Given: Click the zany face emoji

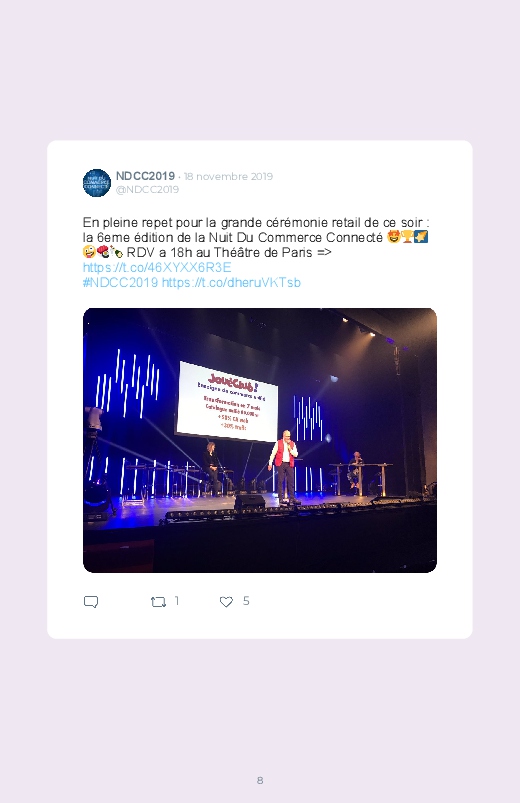Looking at the screenshot, I should pyautogui.click(x=89, y=252).
